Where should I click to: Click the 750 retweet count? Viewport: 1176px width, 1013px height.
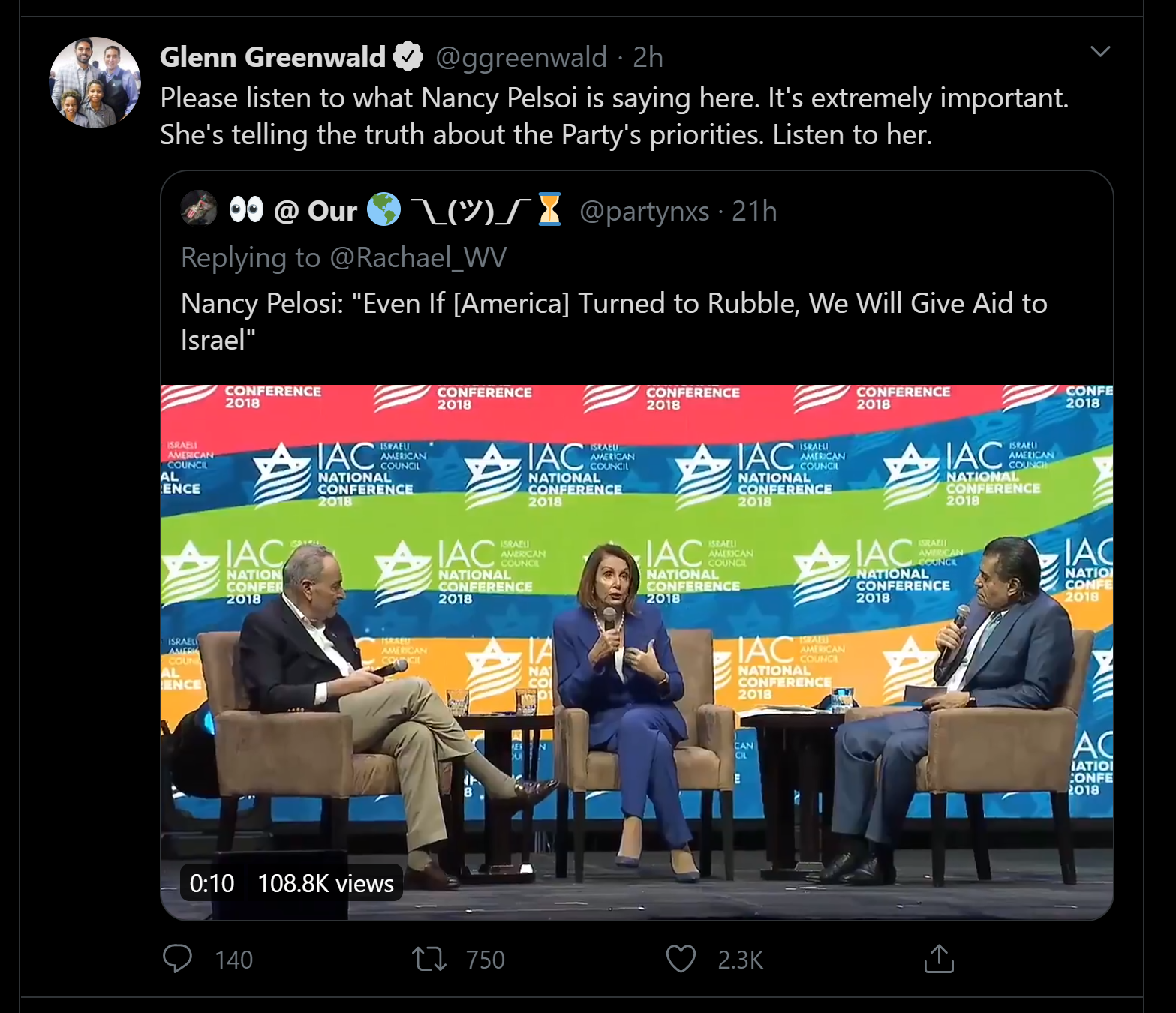486,960
